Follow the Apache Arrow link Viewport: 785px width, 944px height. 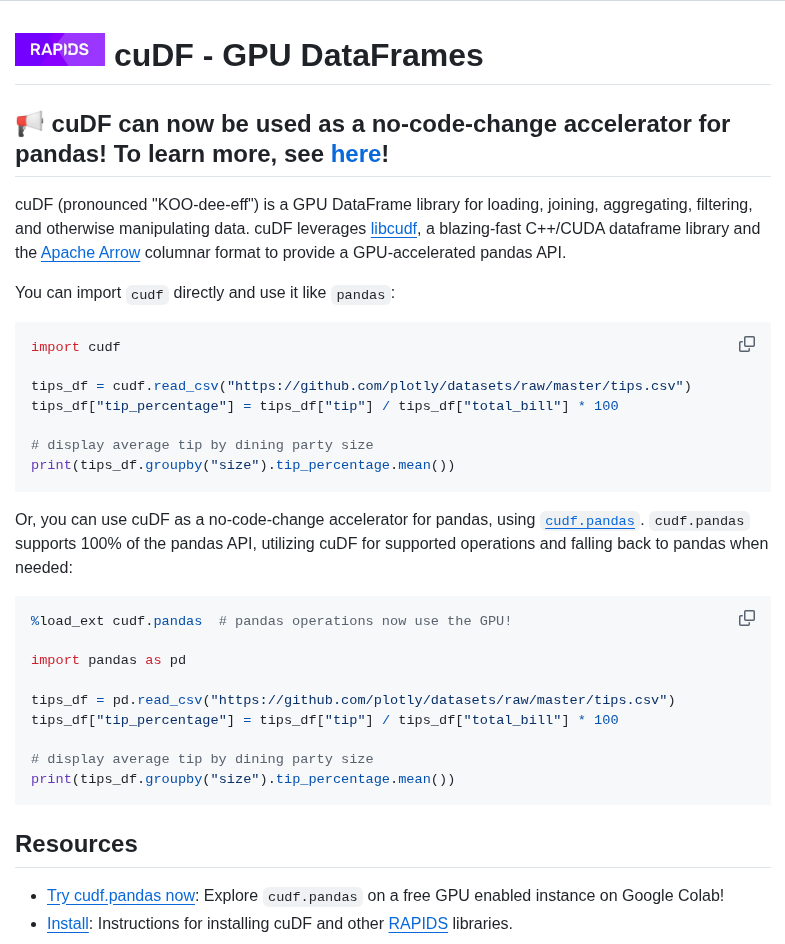90,252
